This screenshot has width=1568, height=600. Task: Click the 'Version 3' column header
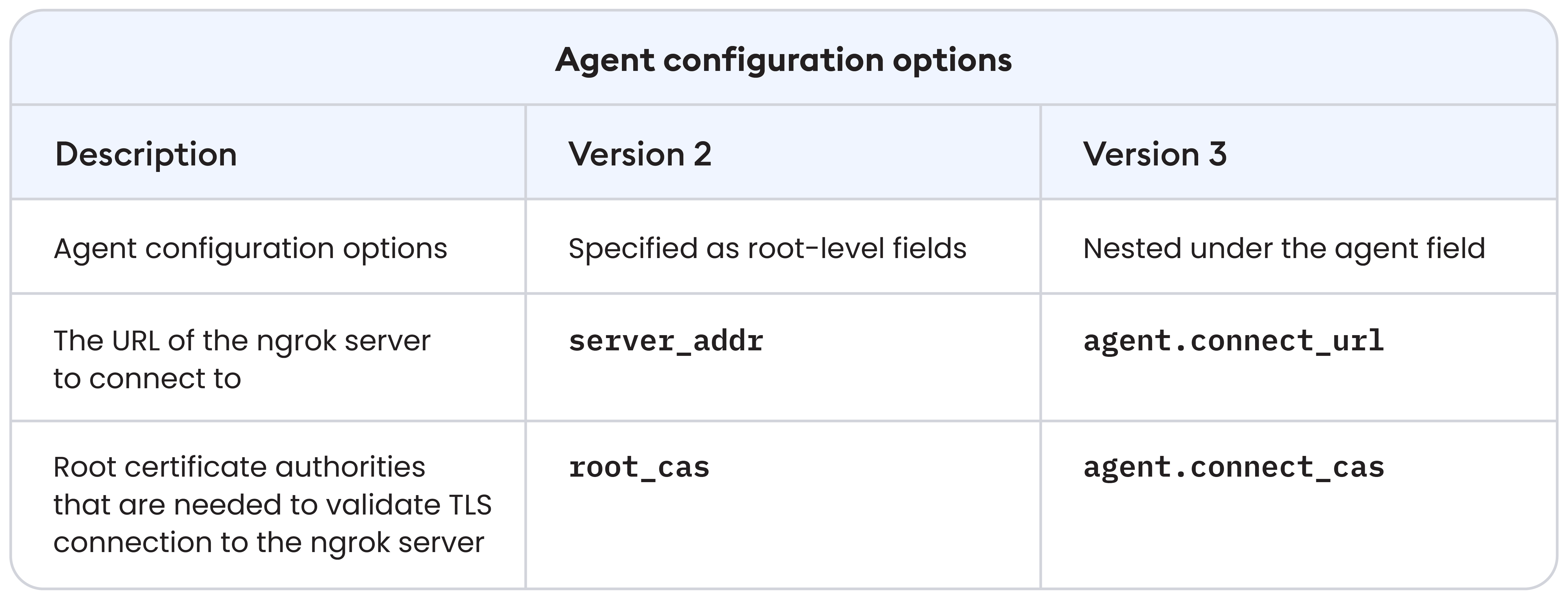click(x=1155, y=154)
